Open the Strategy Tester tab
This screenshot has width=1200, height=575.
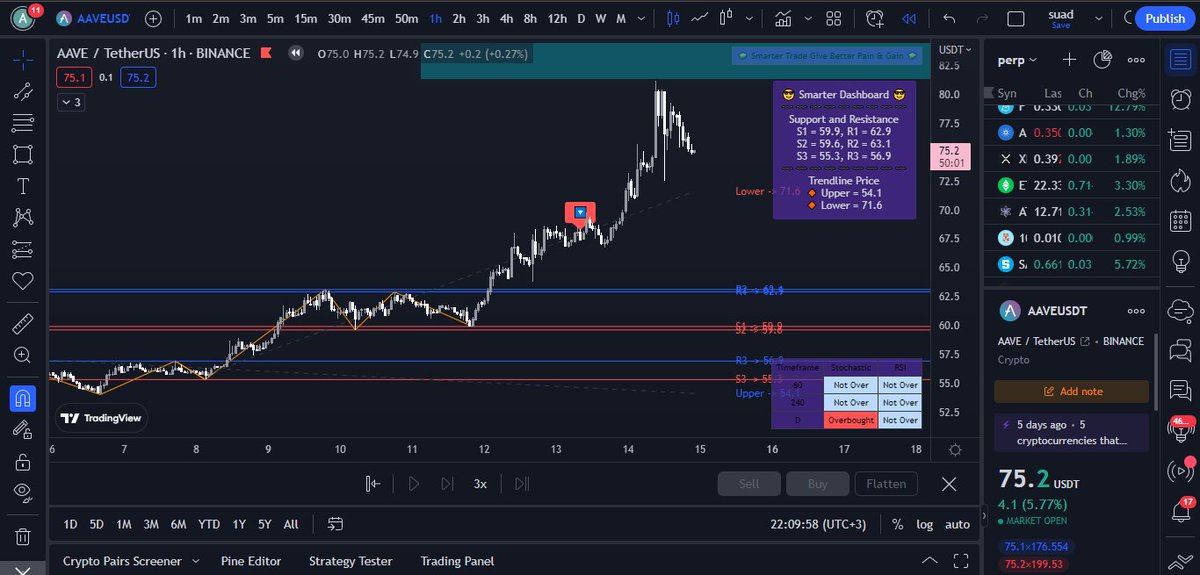point(351,561)
